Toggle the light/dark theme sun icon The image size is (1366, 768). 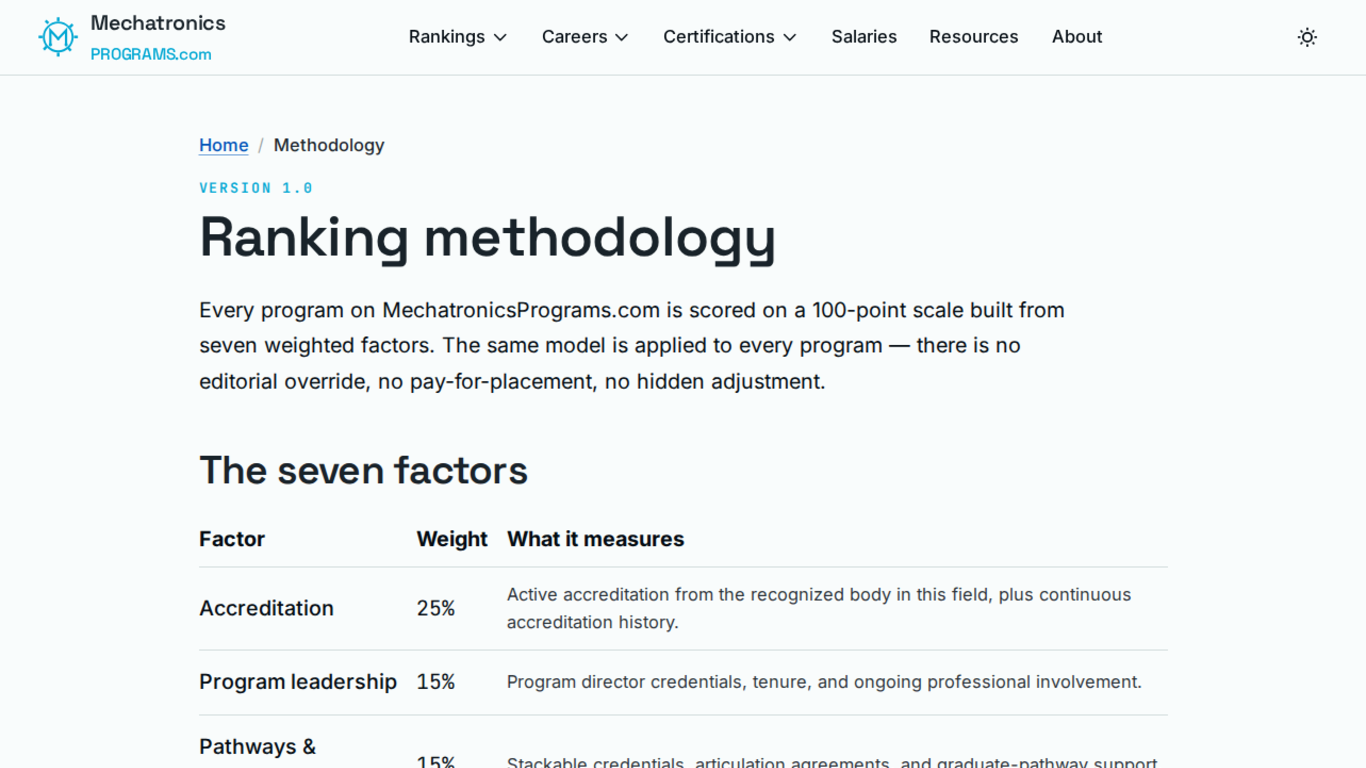pyautogui.click(x=1307, y=37)
